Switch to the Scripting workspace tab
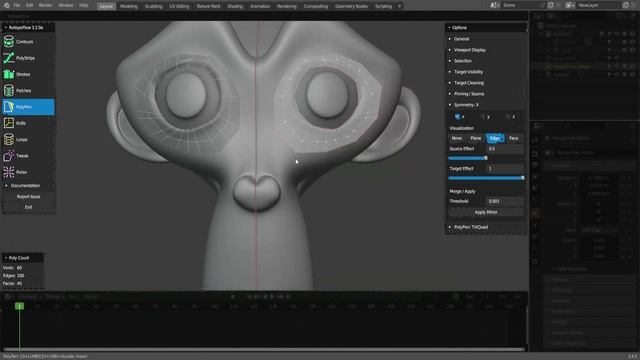The height and width of the screenshot is (360, 640). 384,6
